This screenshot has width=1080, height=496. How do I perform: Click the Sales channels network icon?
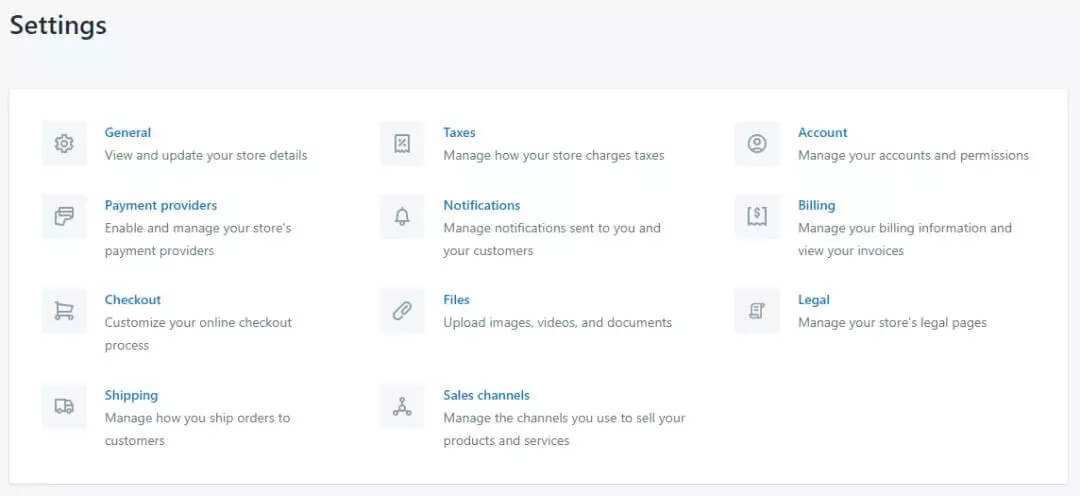[402, 406]
